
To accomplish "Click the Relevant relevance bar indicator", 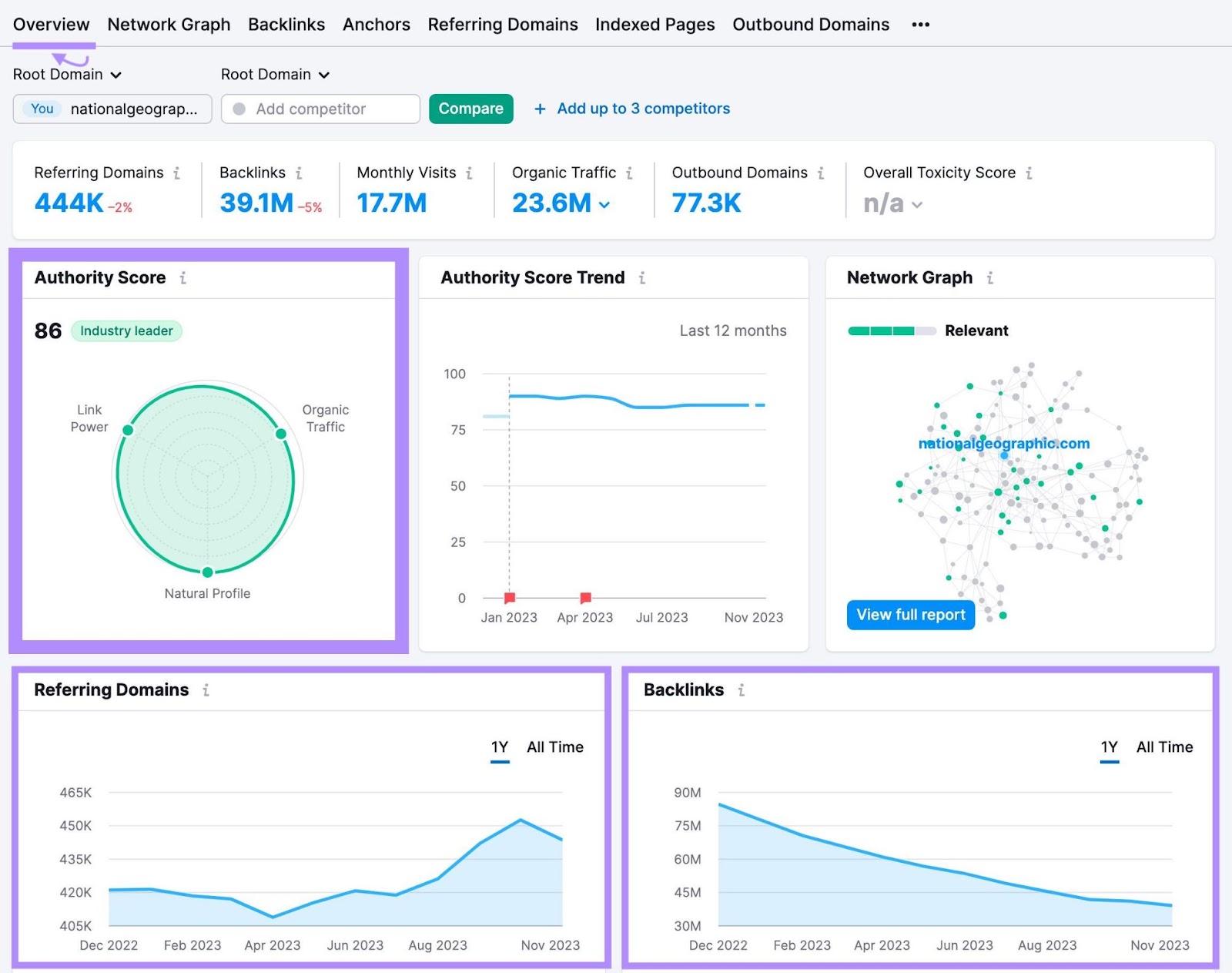I will point(892,331).
